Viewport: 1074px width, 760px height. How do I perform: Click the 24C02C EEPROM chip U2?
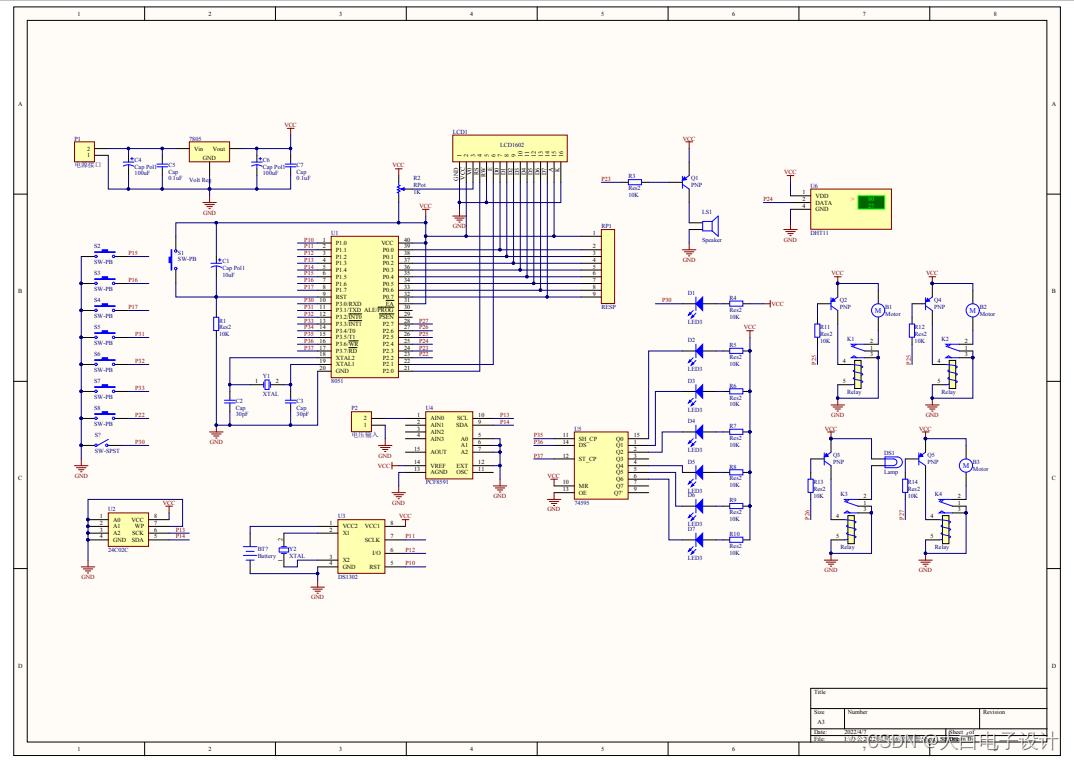[128, 530]
